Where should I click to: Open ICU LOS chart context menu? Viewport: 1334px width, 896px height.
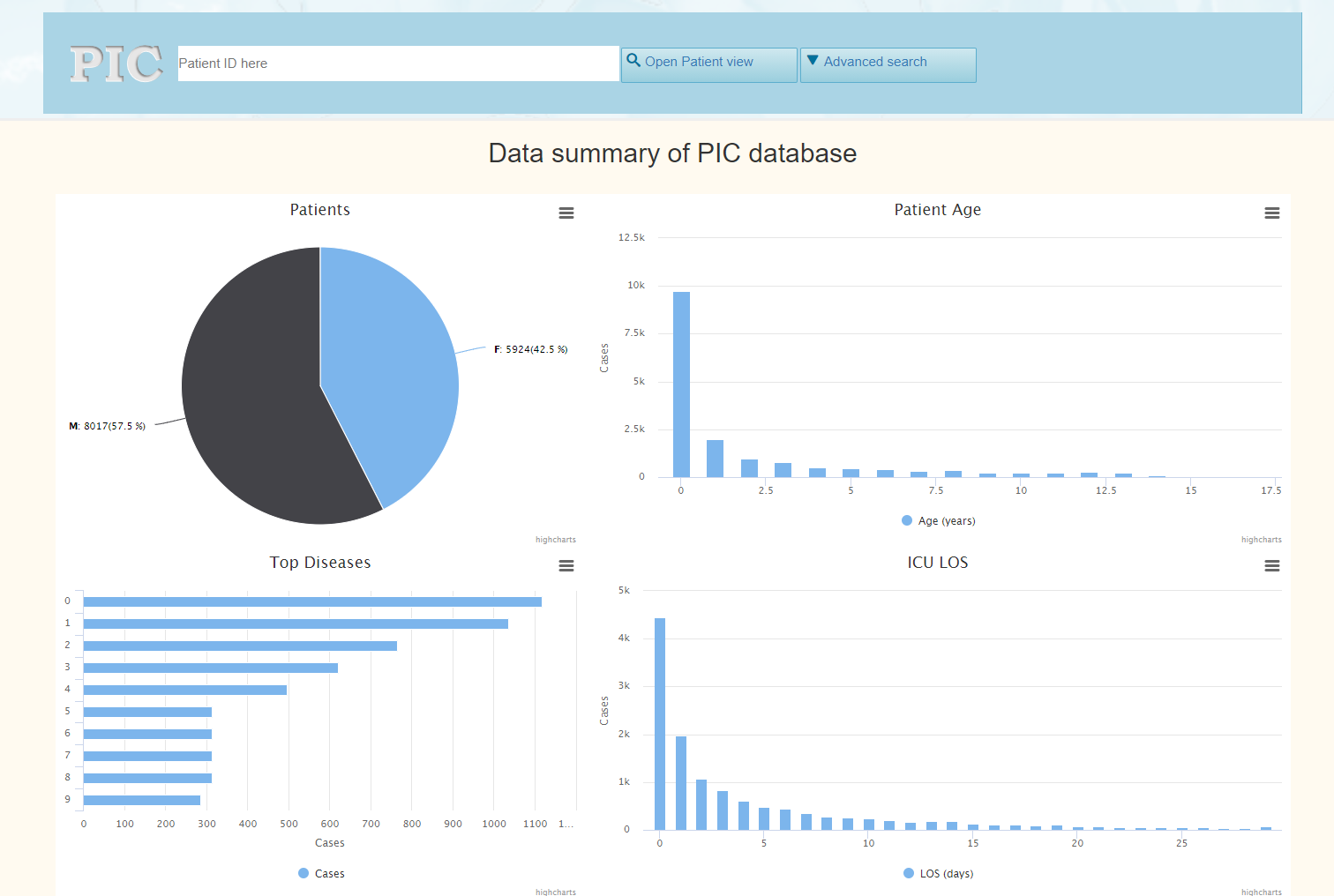coord(1272,566)
